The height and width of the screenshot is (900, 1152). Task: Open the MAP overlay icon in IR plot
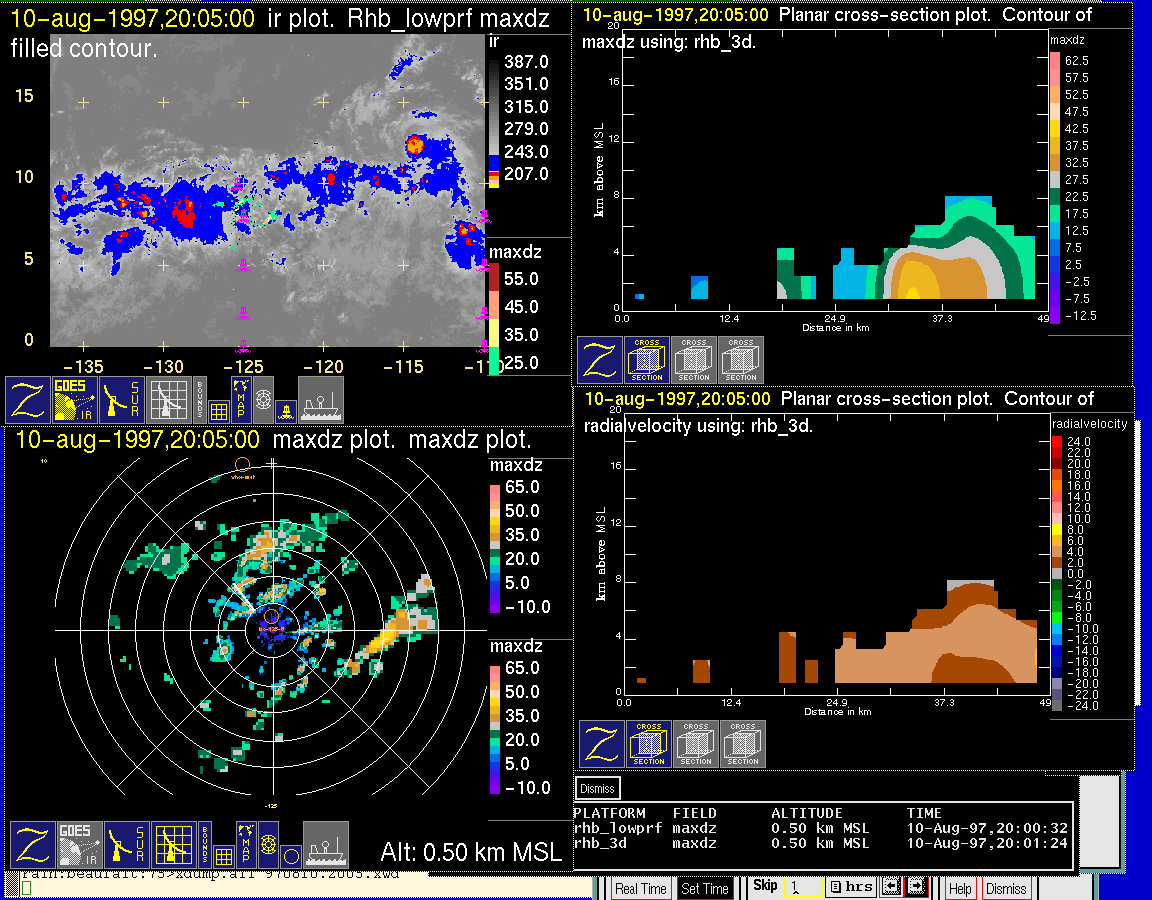coord(241,399)
